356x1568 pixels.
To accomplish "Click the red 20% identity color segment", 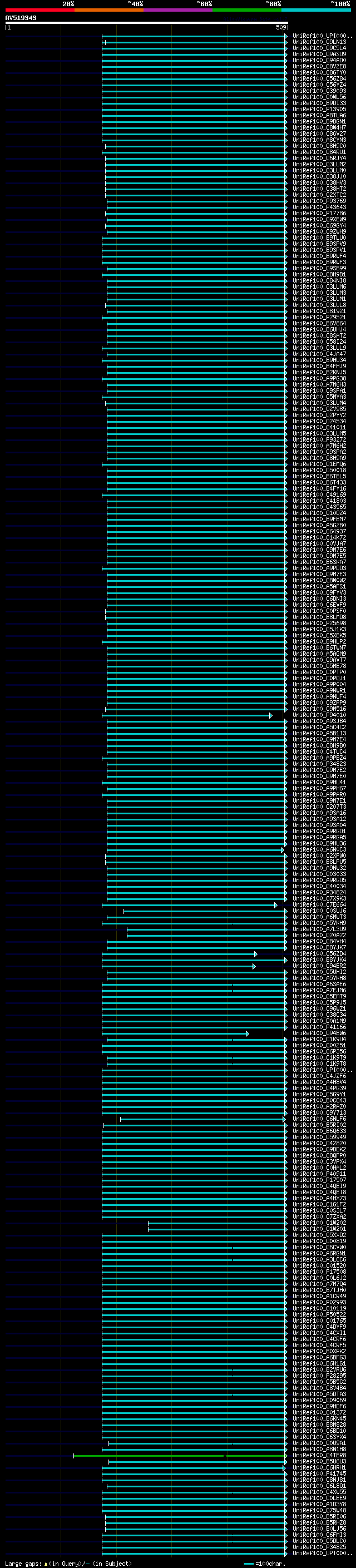I will point(39,10).
